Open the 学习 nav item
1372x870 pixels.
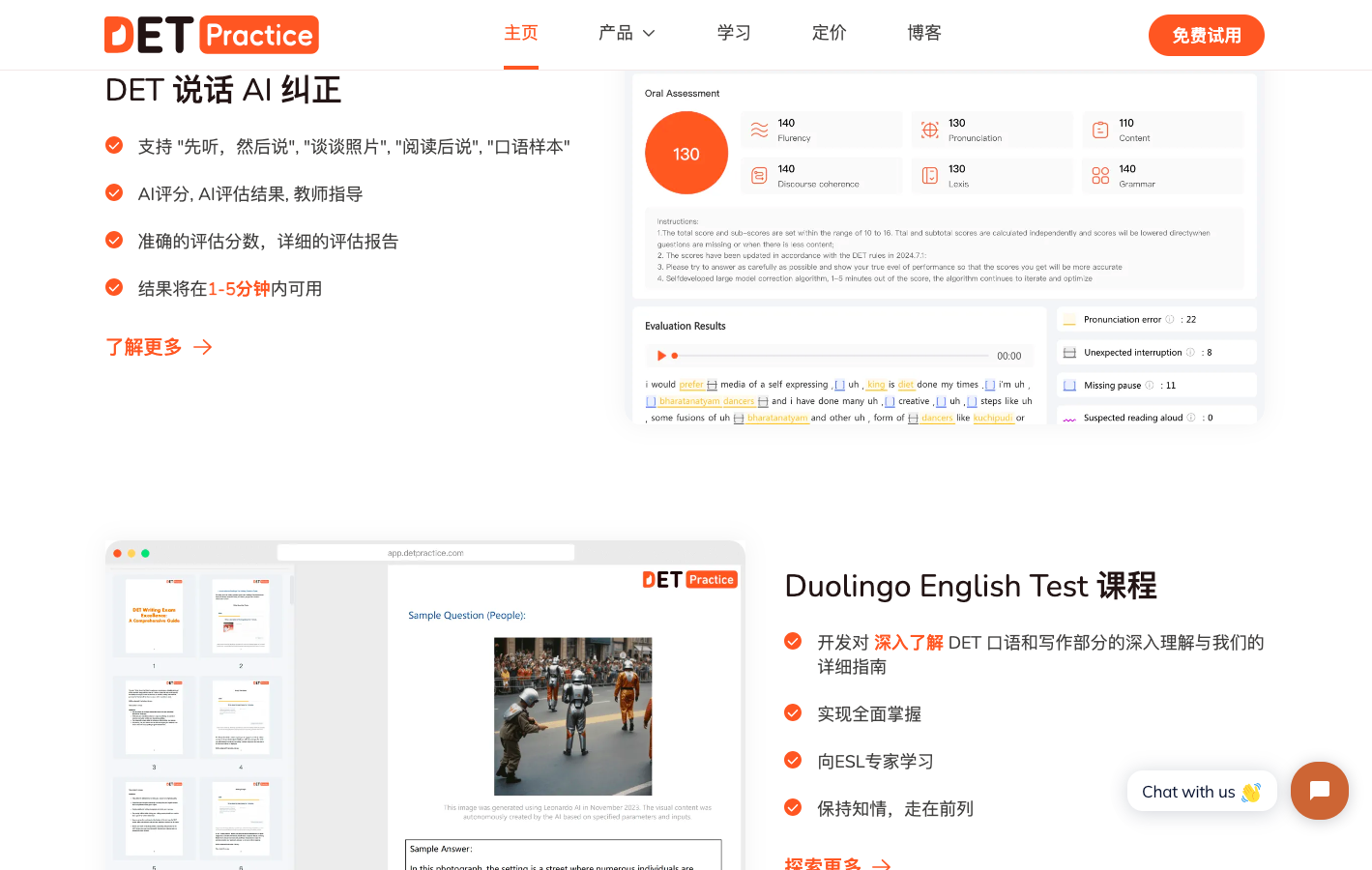(x=734, y=33)
